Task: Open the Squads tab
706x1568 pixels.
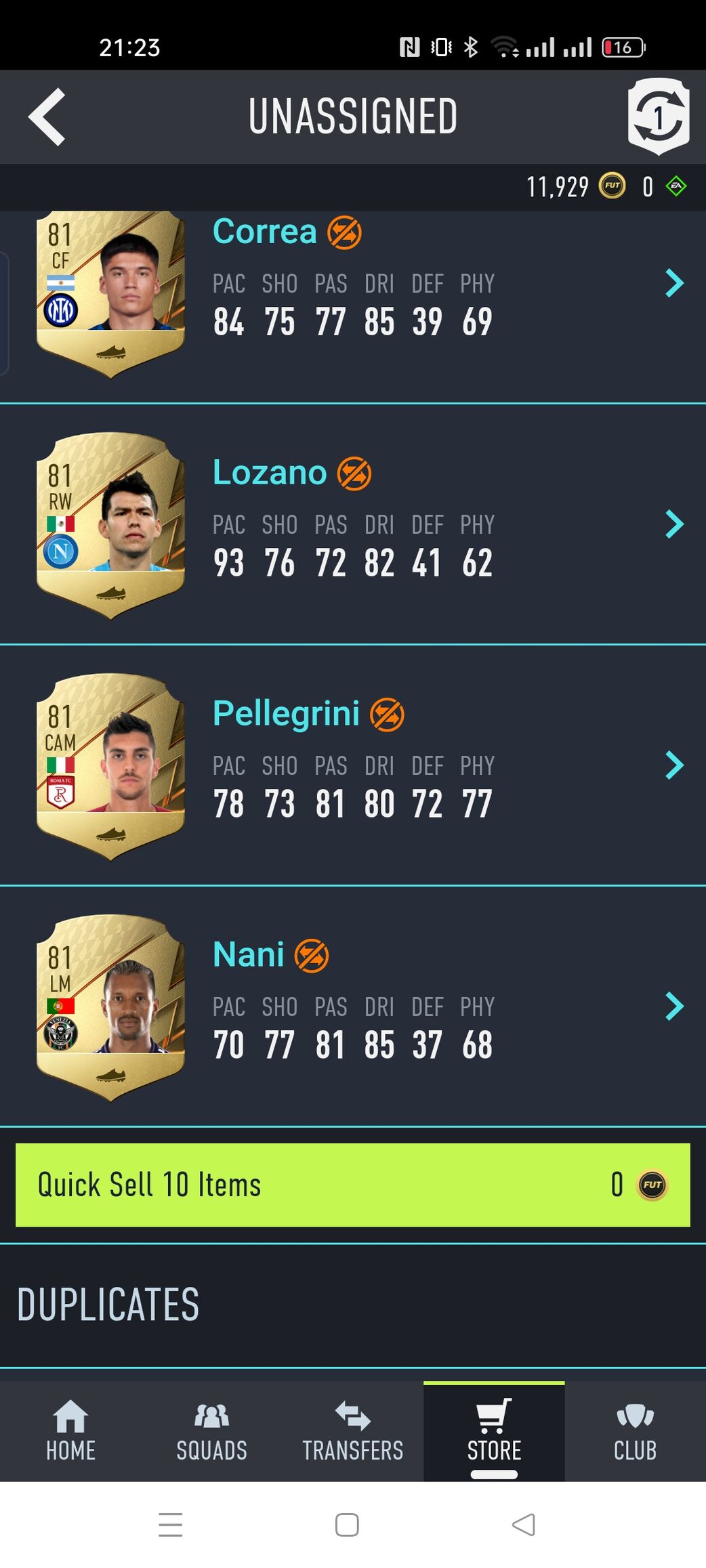Action: [x=211, y=1431]
